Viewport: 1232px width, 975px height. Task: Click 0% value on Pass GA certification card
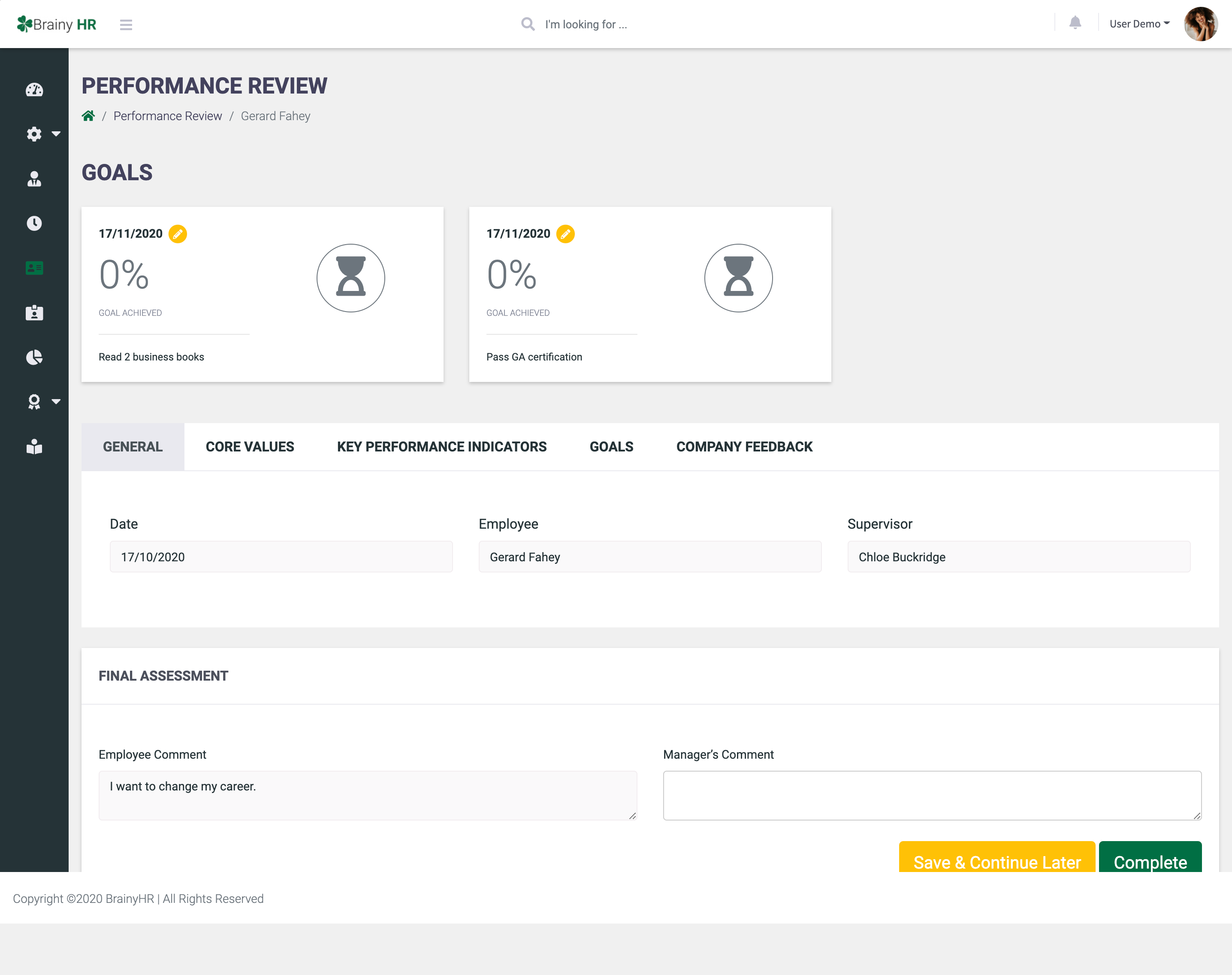(x=512, y=275)
